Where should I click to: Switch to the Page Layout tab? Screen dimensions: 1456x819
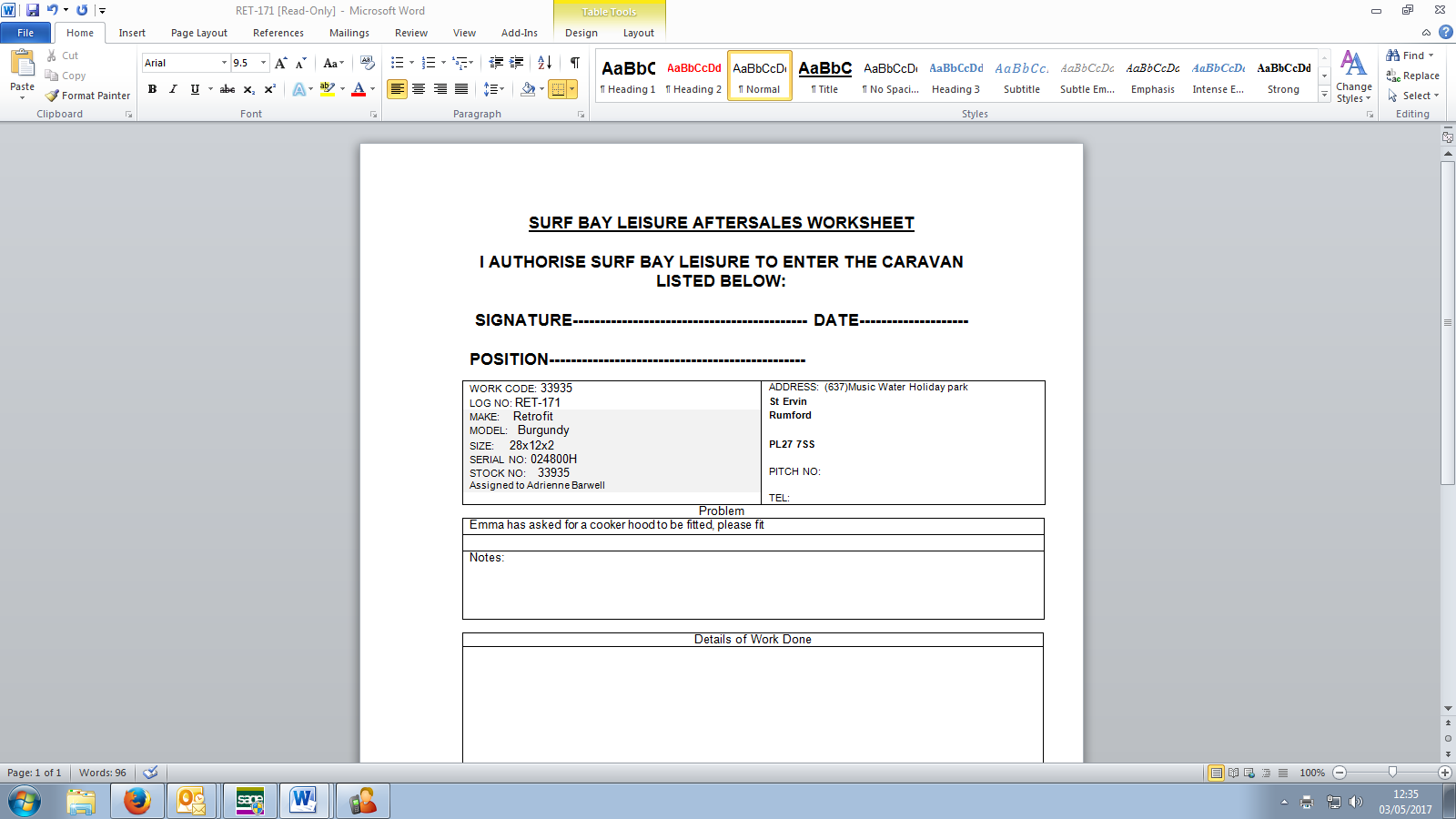pos(199,33)
